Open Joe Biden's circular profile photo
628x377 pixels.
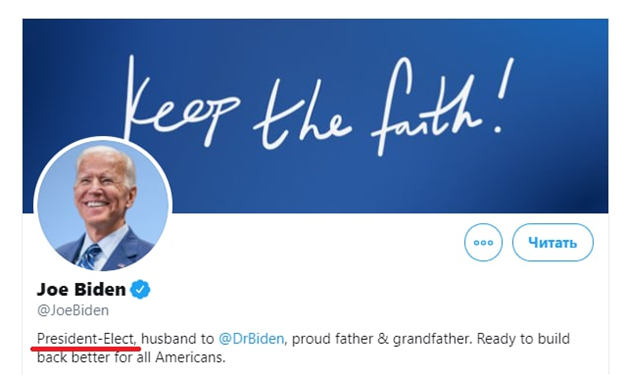(x=103, y=206)
